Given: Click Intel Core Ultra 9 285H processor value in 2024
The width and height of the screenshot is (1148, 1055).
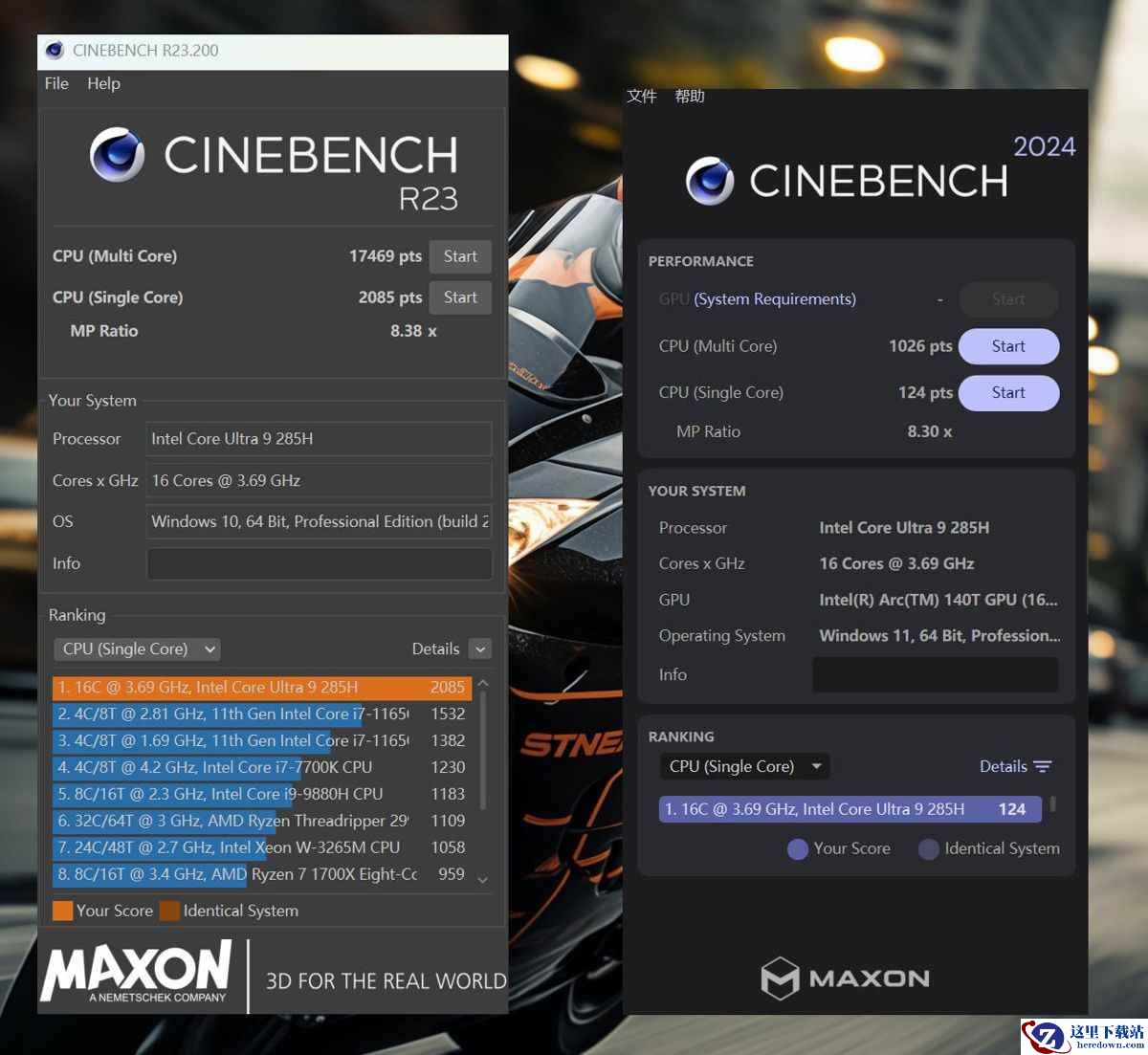Looking at the screenshot, I should (x=904, y=528).
